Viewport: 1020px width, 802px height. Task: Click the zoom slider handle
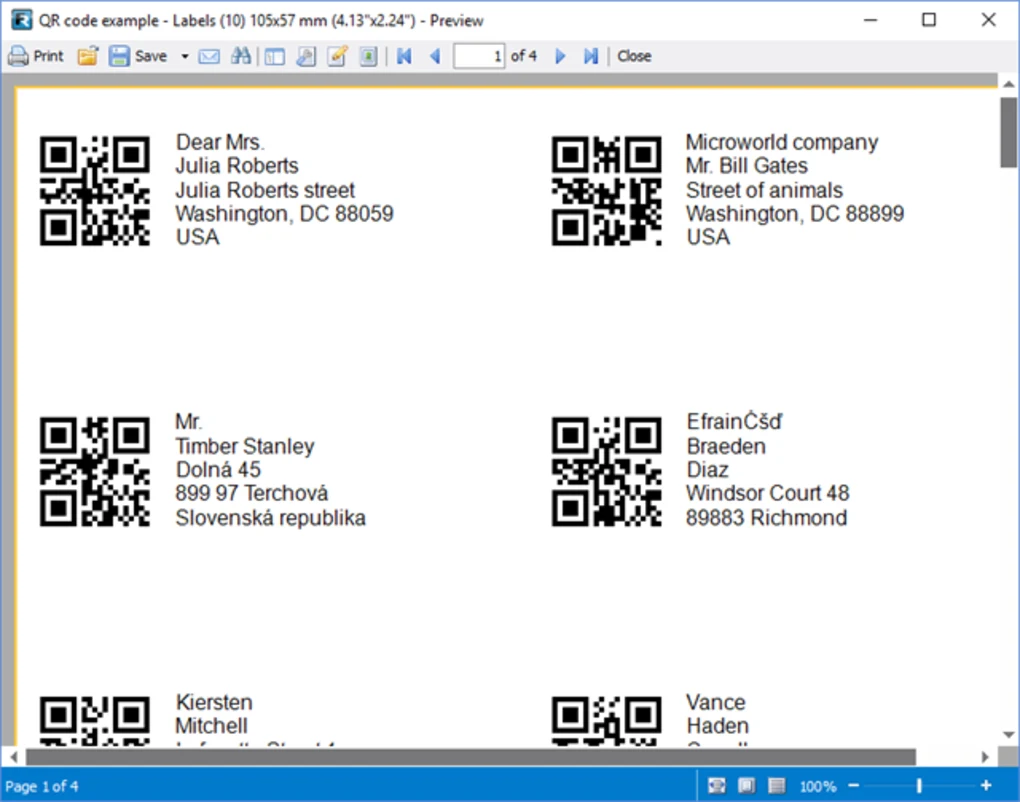[919, 786]
